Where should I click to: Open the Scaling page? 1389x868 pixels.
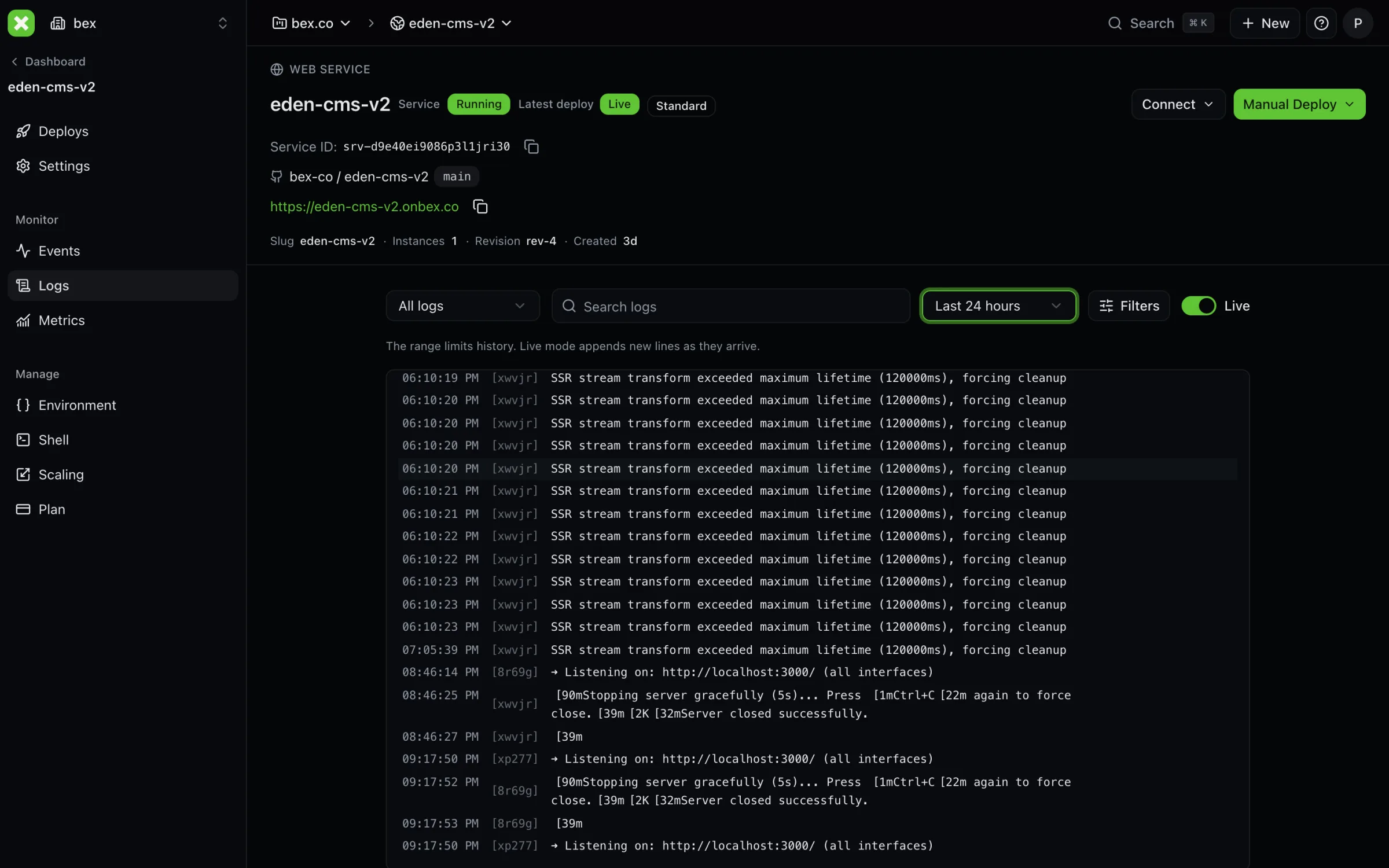click(x=123, y=475)
